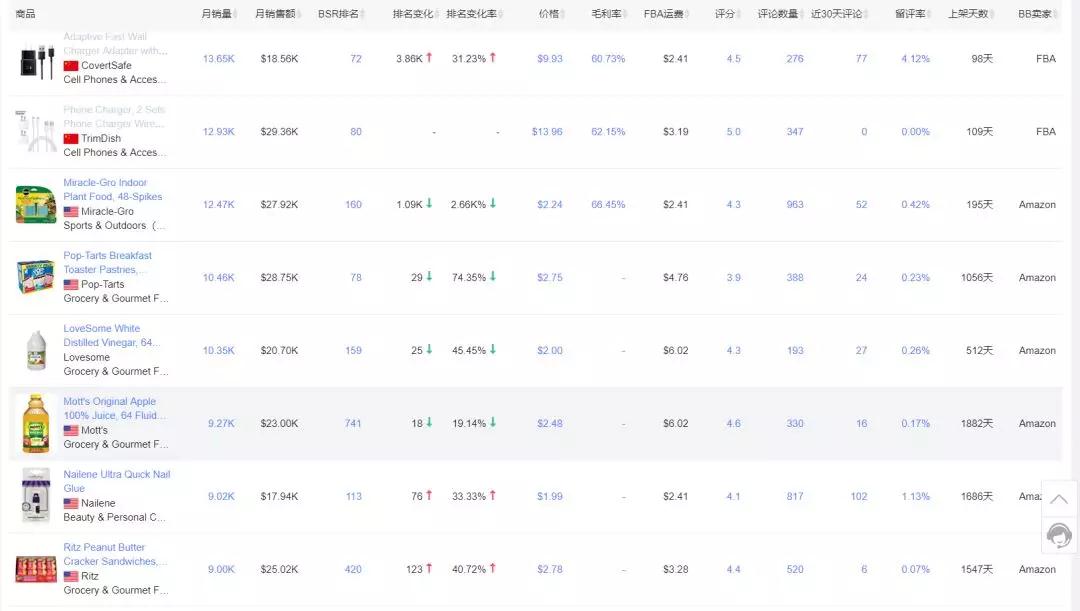Image resolution: width=1080 pixels, height=611 pixels.
Task: Open the customer service headset chat
Action: click(1058, 535)
